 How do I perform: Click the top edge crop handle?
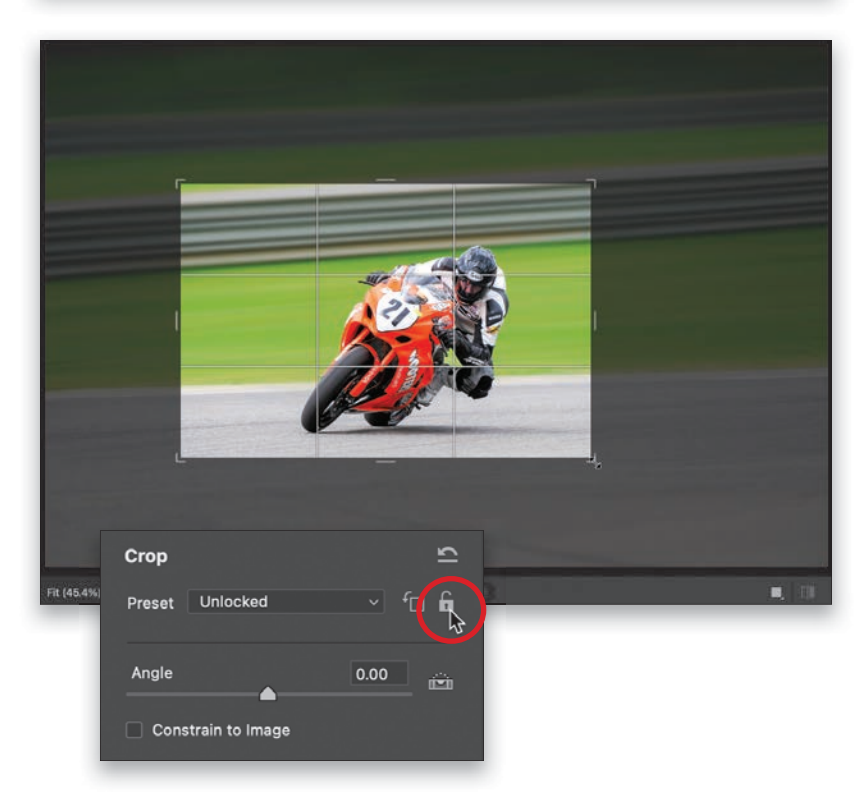tap(386, 182)
